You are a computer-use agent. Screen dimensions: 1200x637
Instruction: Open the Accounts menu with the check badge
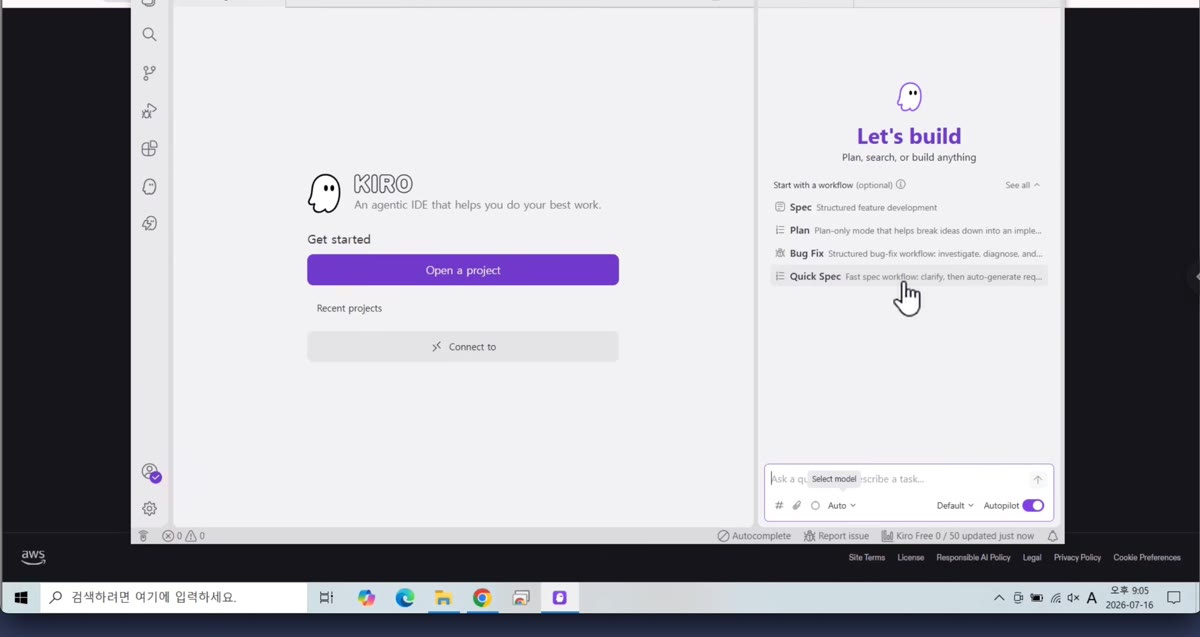pos(150,472)
